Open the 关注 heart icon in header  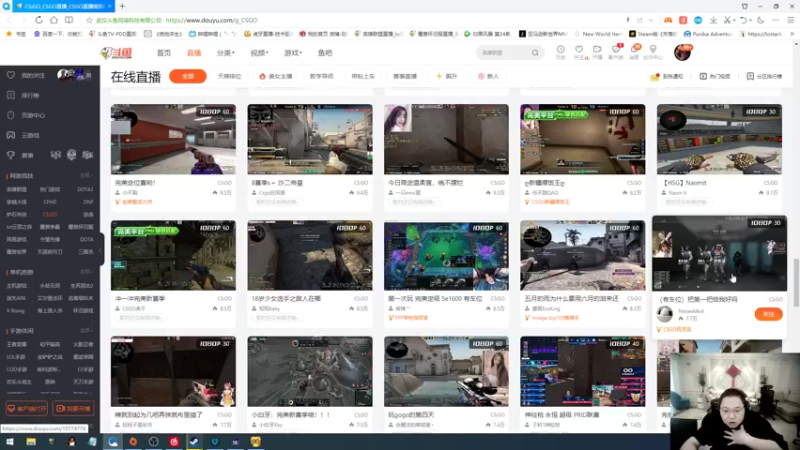(x=579, y=52)
